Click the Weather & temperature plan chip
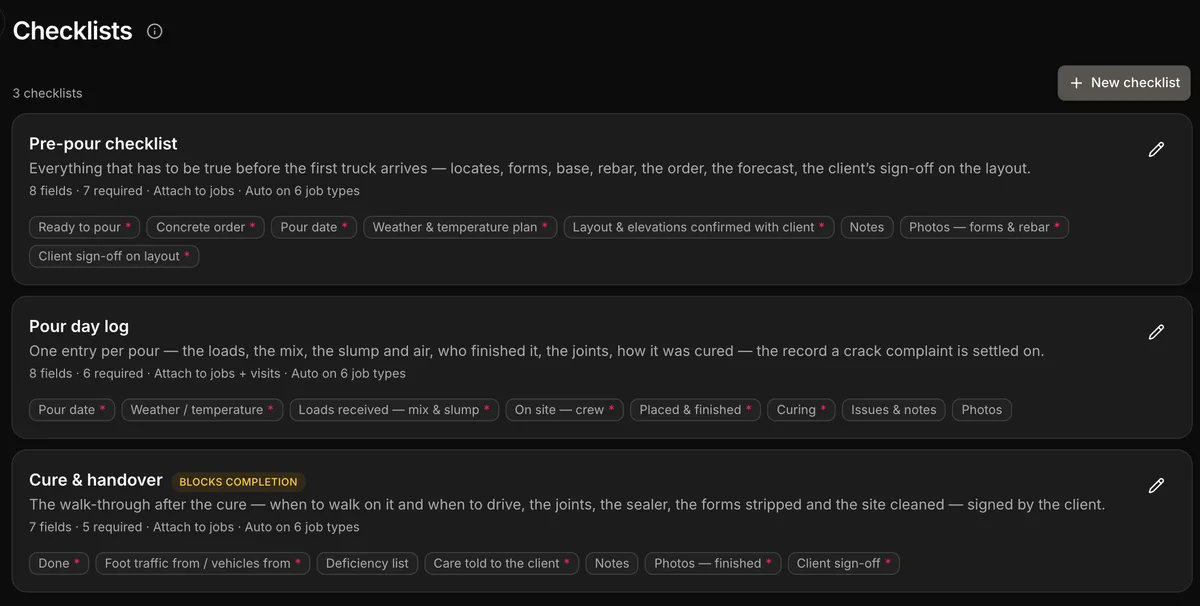 pyautogui.click(x=461, y=227)
